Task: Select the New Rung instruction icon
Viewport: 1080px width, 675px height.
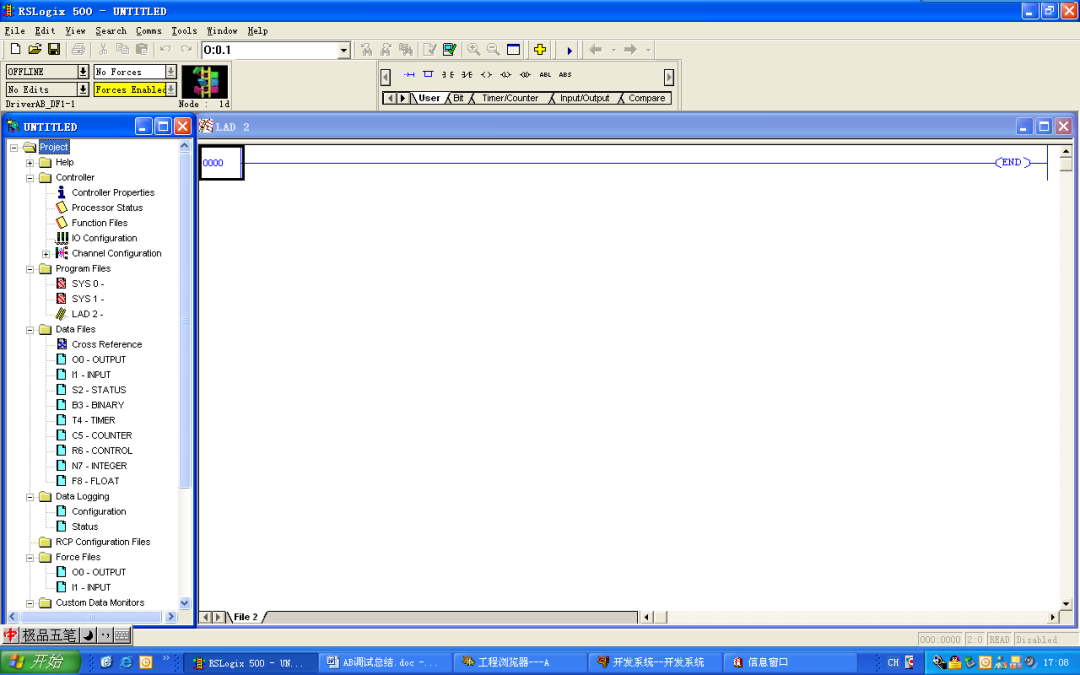Action: (410, 74)
